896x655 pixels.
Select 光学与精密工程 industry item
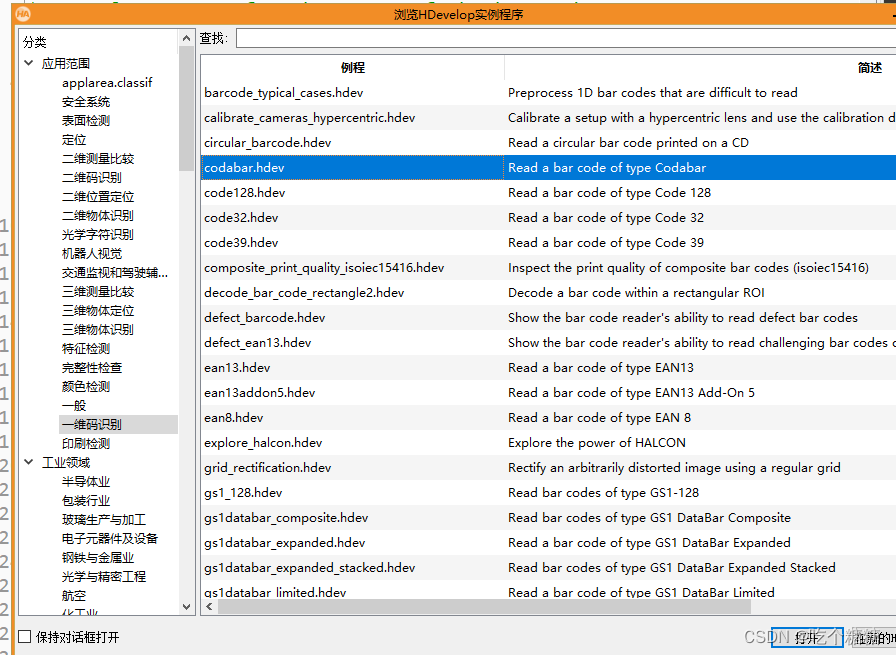point(103,576)
